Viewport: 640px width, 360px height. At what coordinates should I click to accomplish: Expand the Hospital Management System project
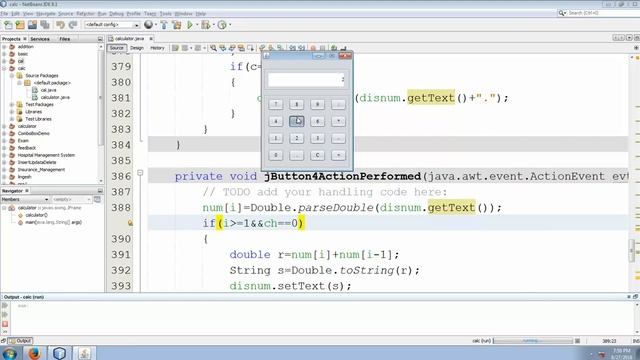tap(4, 155)
